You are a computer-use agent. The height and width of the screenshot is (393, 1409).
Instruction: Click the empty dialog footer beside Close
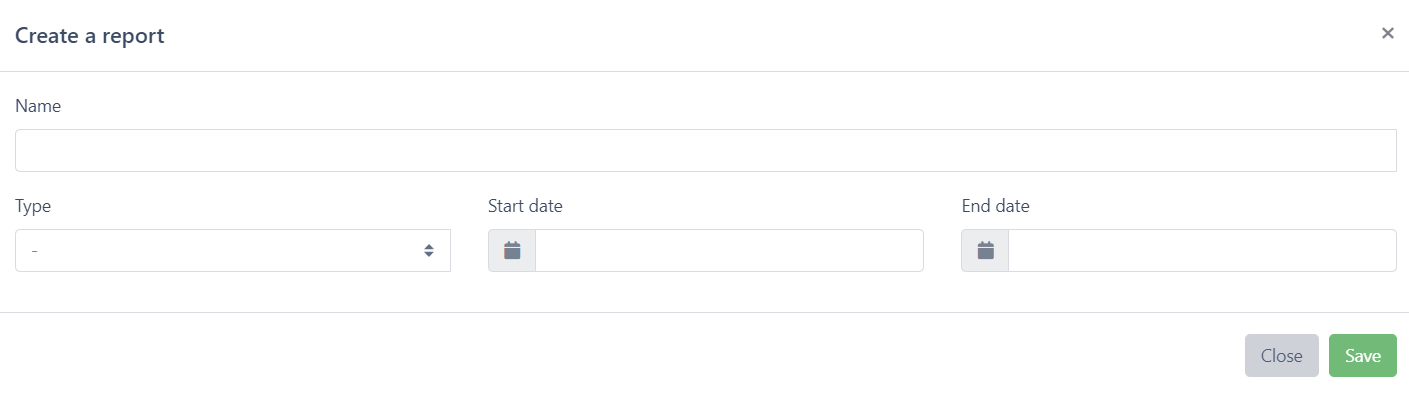point(620,355)
